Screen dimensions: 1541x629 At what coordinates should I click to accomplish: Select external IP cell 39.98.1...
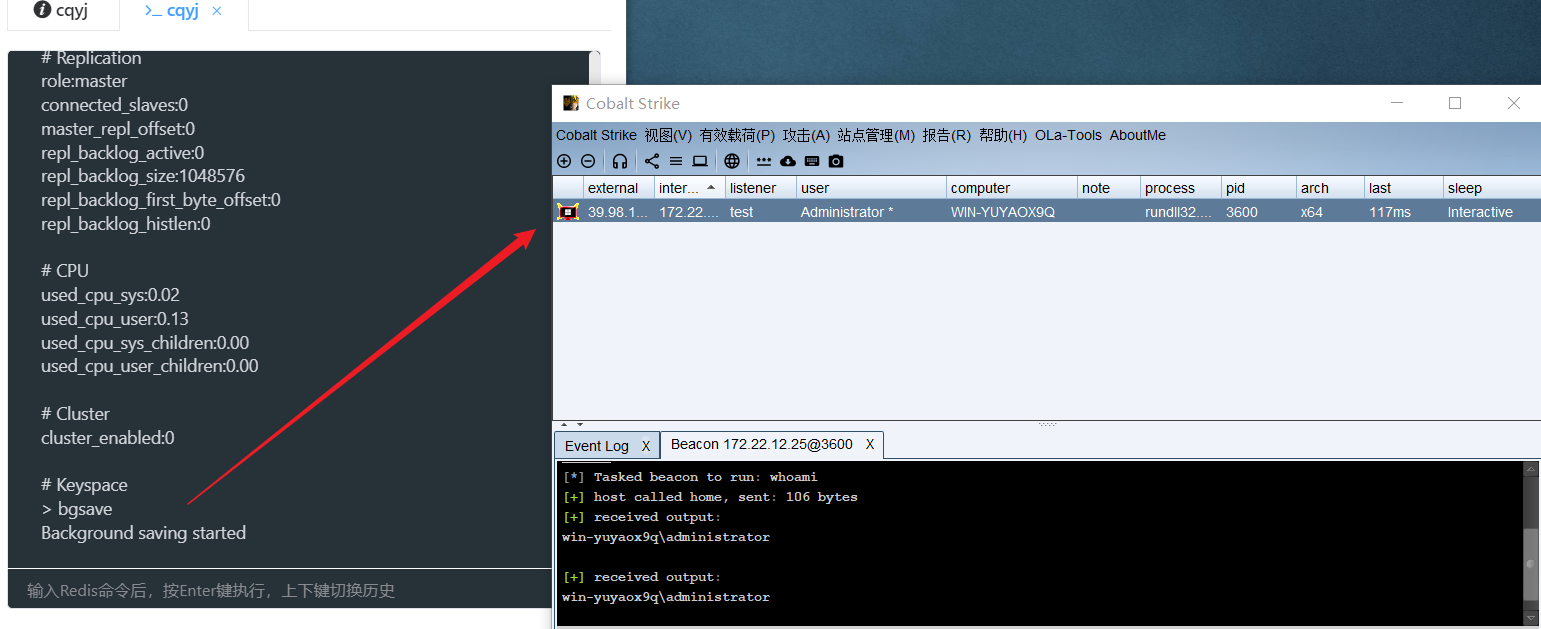(x=619, y=212)
